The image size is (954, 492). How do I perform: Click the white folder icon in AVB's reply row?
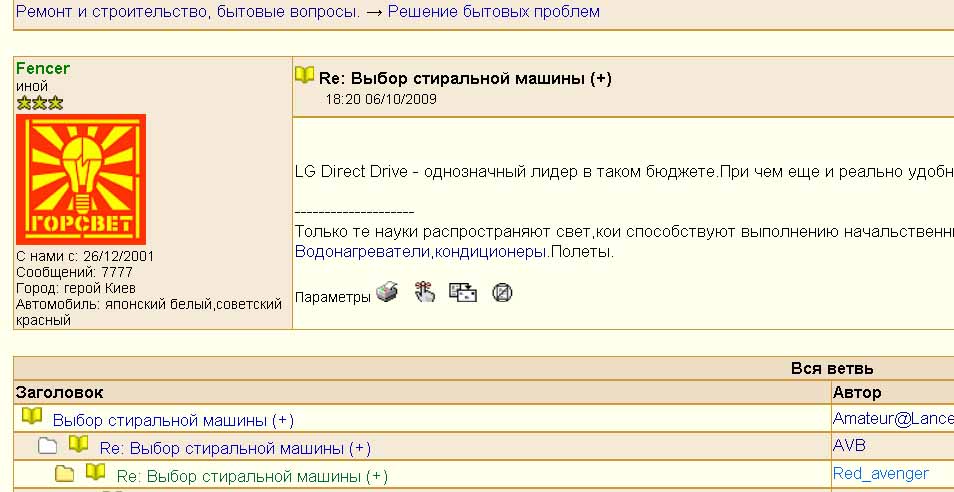pyautogui.click(x=47, y=446)
